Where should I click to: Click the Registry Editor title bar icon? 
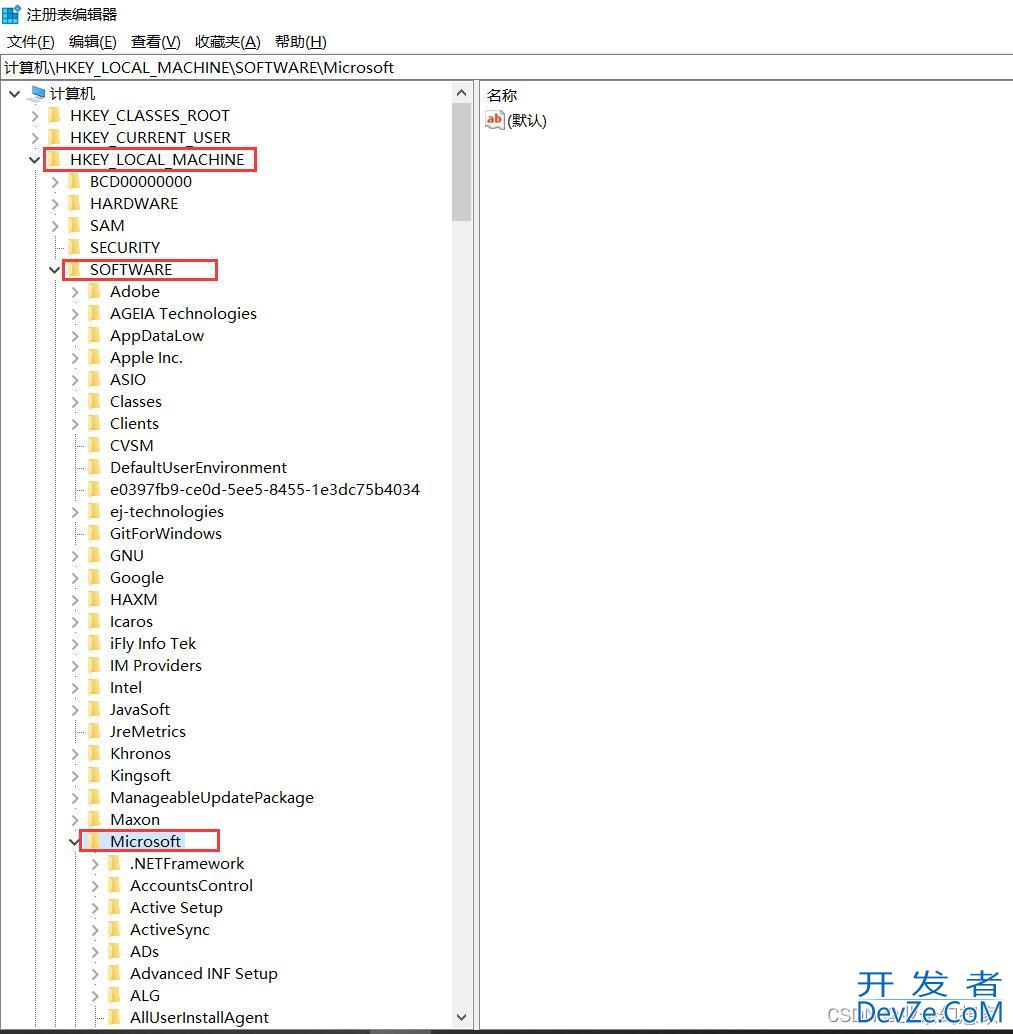[11, 14]
